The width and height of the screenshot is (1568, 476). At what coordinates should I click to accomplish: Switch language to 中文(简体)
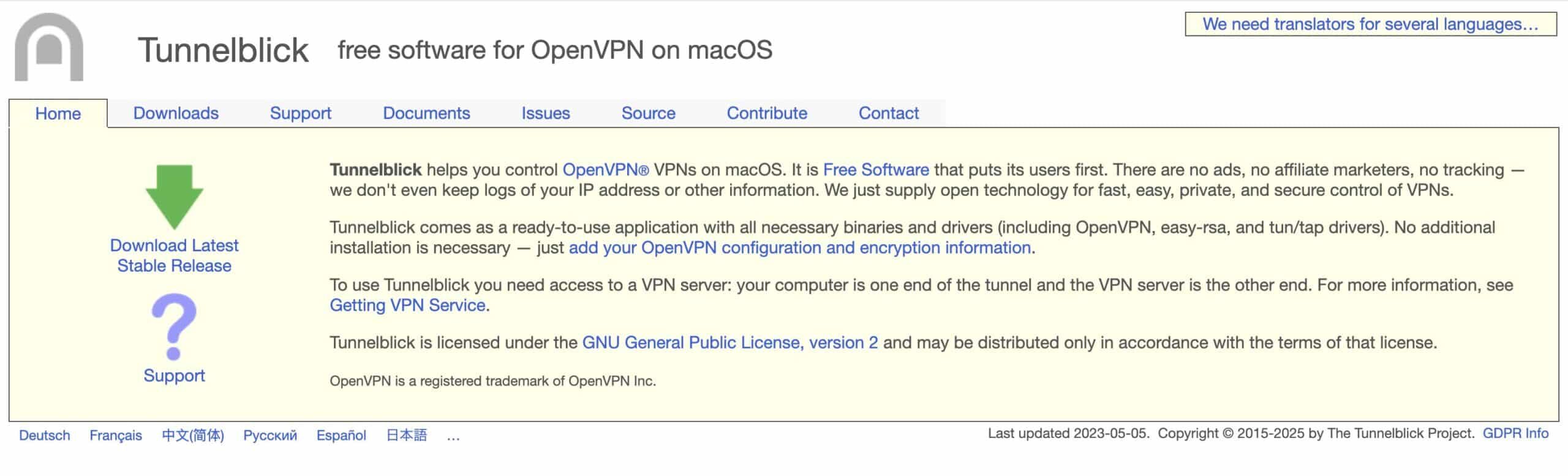coord(193,436)
